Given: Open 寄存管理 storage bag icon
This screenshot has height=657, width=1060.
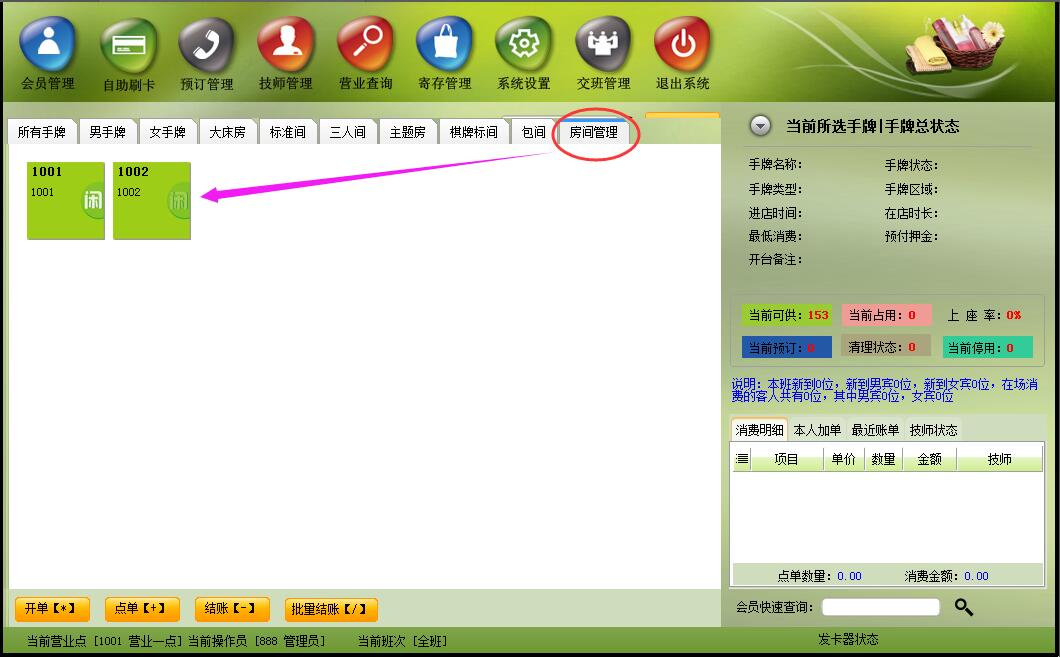Looking at the screenshot, I should 444,45.
